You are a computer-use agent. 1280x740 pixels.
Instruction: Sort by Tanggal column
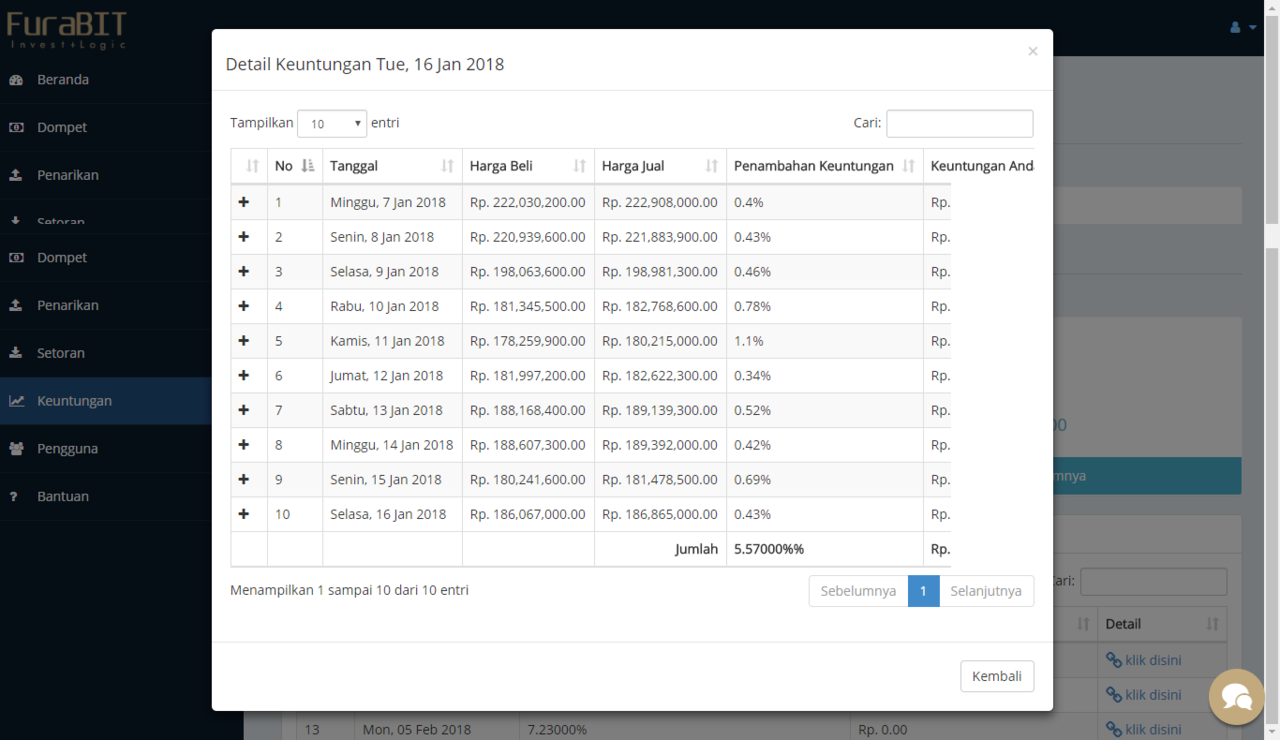point(392,166)
